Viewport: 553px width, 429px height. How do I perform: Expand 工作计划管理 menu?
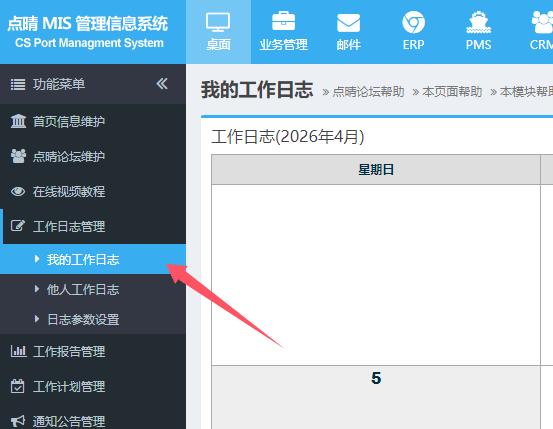(x=93, y=386)
